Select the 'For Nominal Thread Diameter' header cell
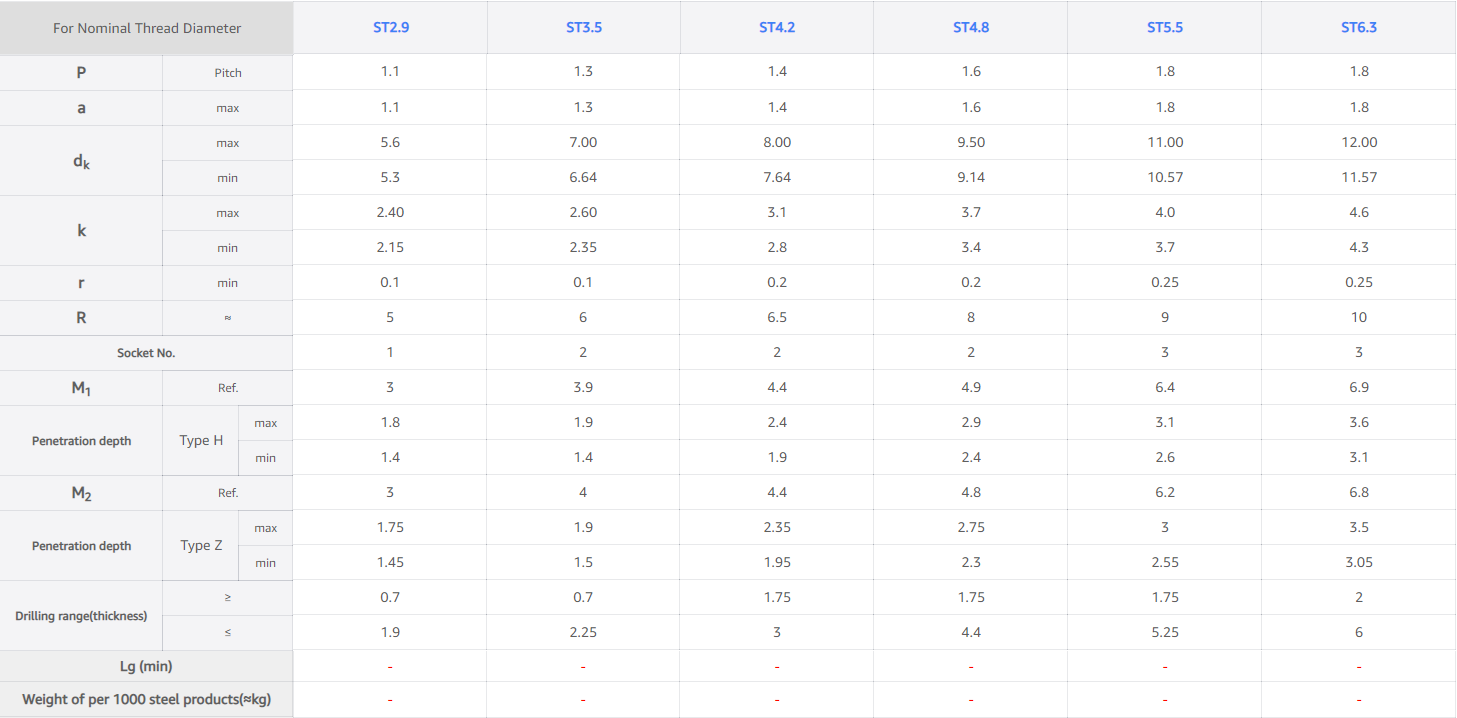Screen dimensions: 1457x718 [147, 28]
